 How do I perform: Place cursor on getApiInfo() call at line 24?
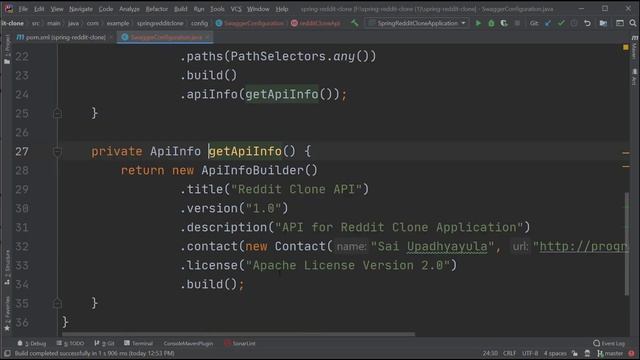pos(282,95)
